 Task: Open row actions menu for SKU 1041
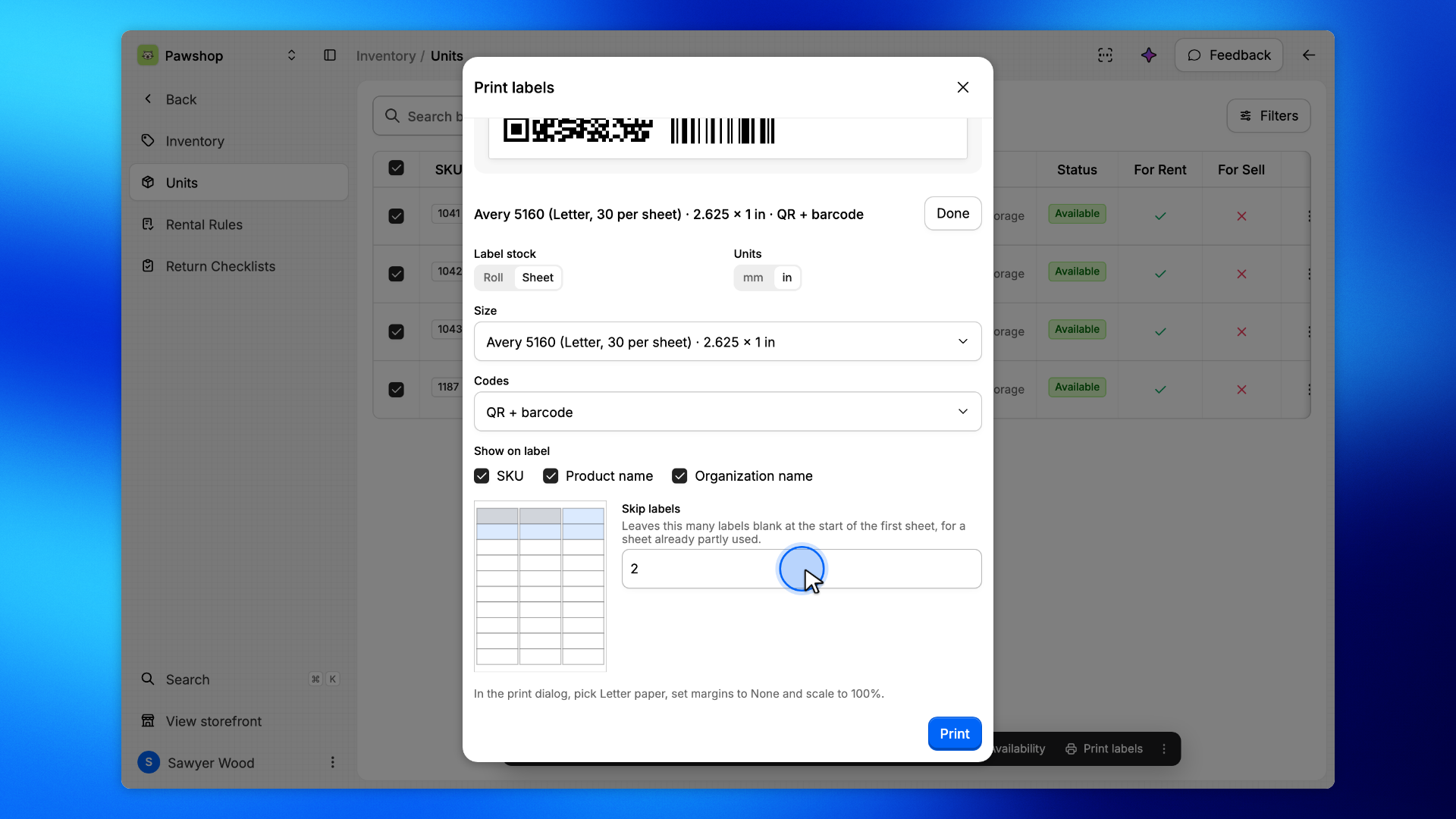tap(1309, 216)
